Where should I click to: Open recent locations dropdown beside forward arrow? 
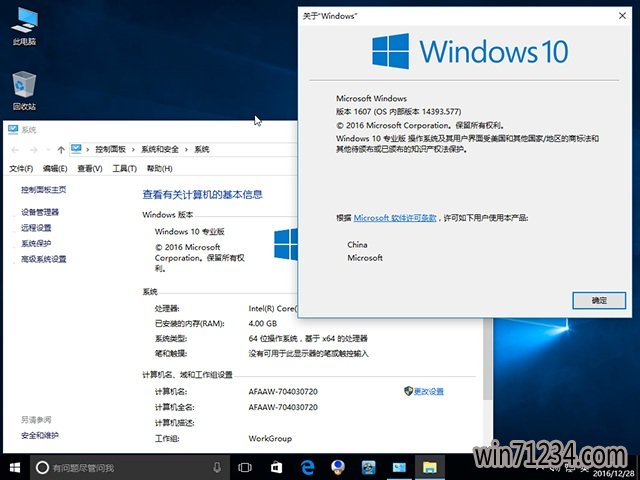coord(48,150)
